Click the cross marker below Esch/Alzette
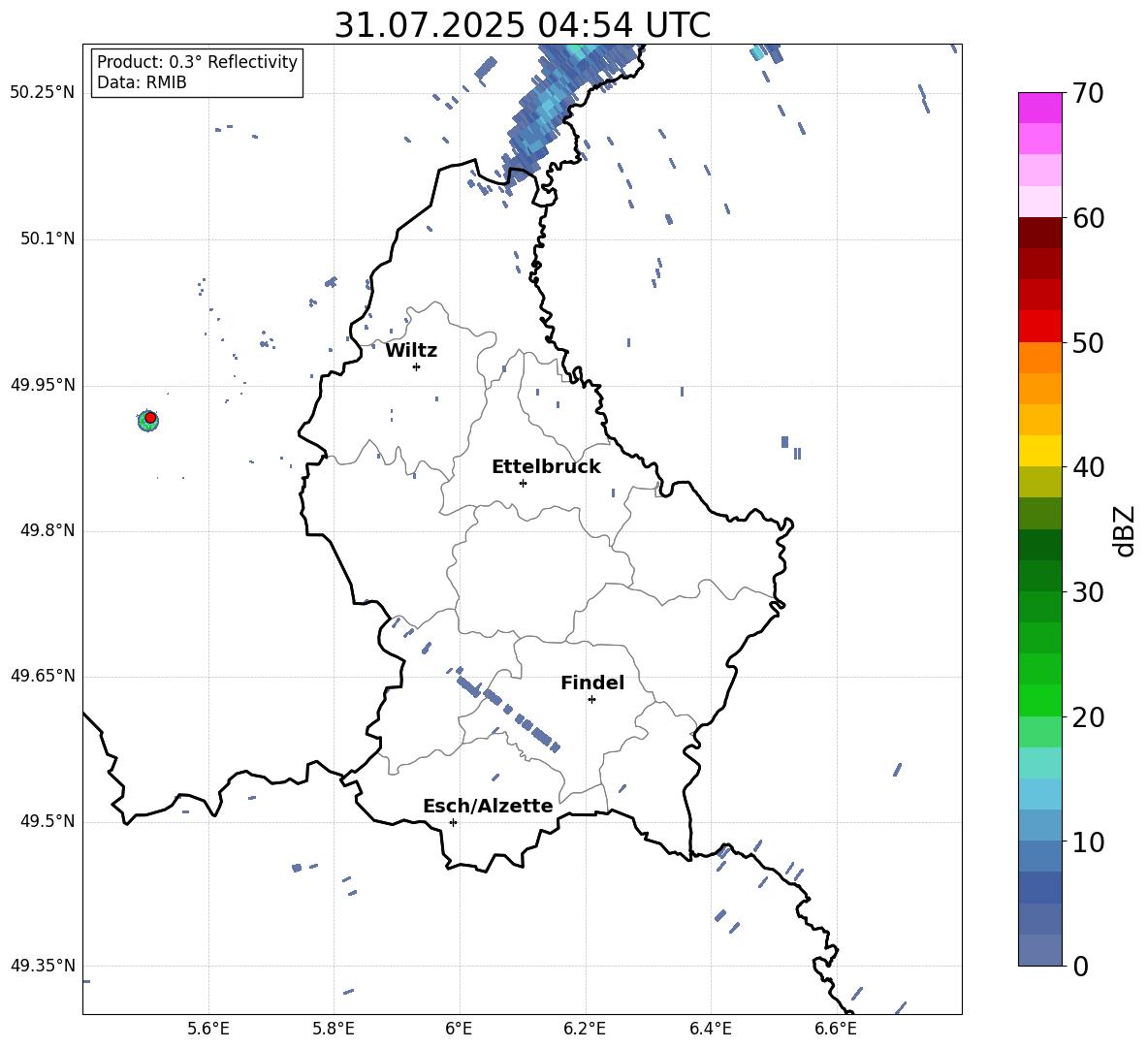Image resolution: width=1148 pixels, height=1048 pixels. [x=453, y=822]
